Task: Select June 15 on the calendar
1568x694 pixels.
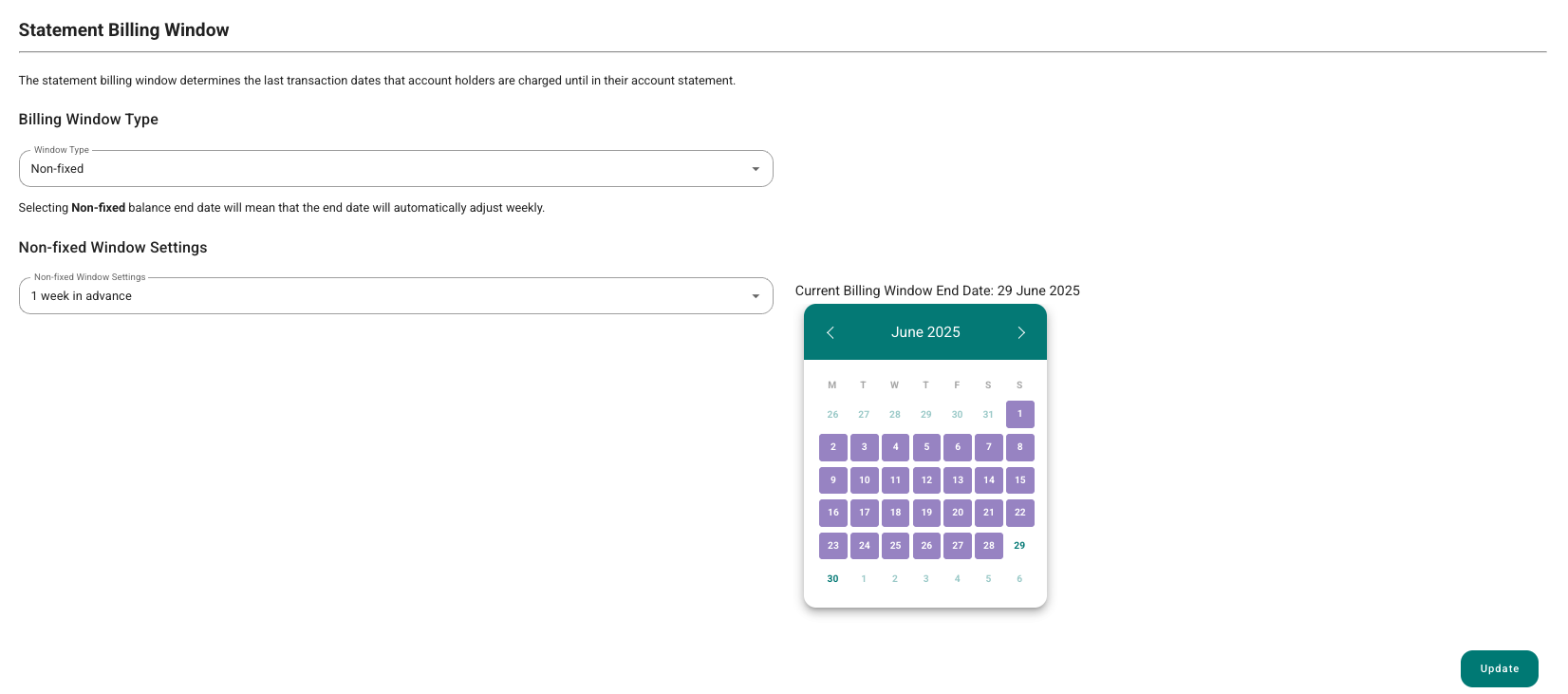Action: coord(1019,480)
